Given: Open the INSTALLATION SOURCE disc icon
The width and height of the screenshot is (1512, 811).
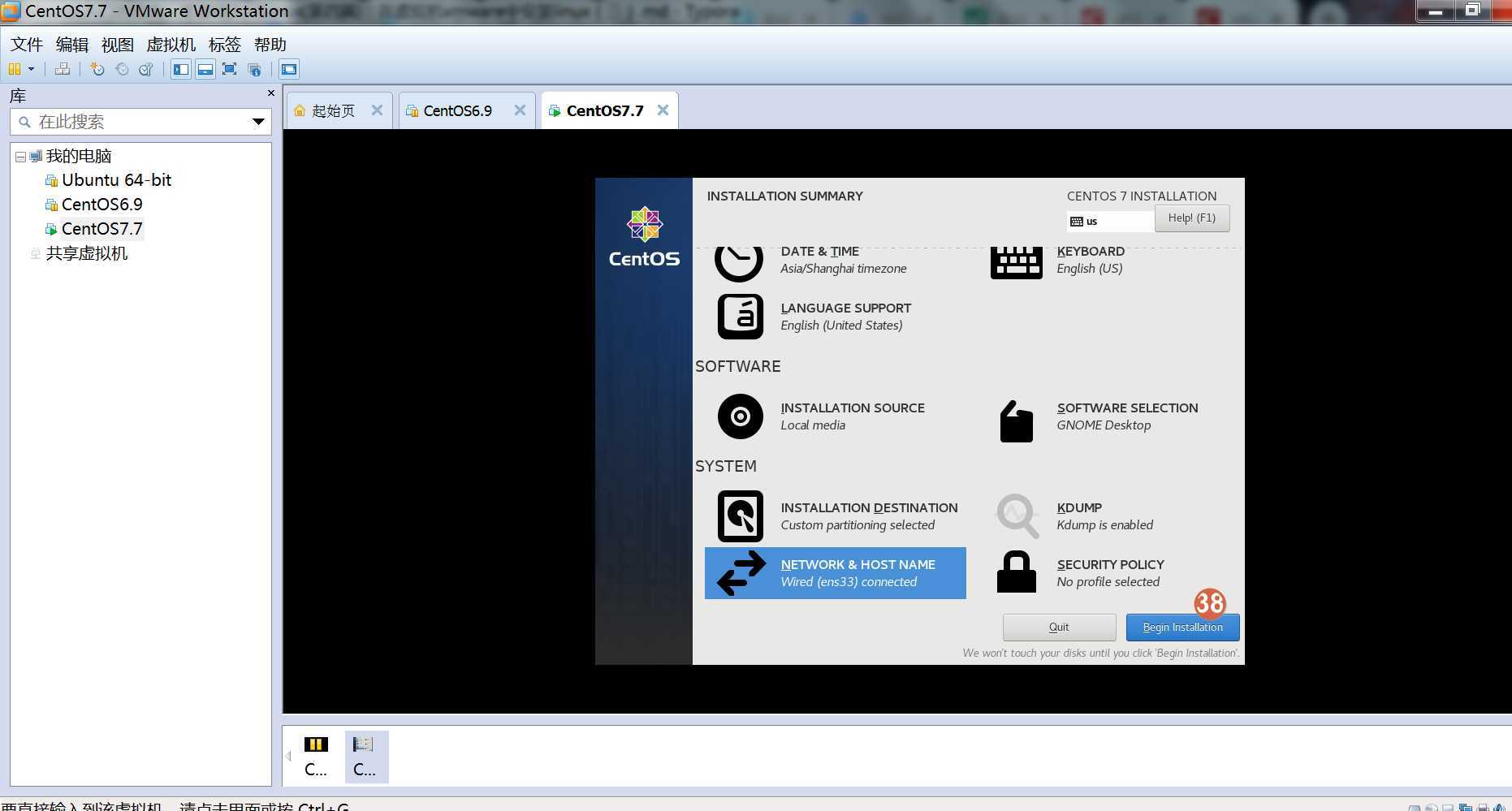Looking at the screenshot, I should click(741, 416).
